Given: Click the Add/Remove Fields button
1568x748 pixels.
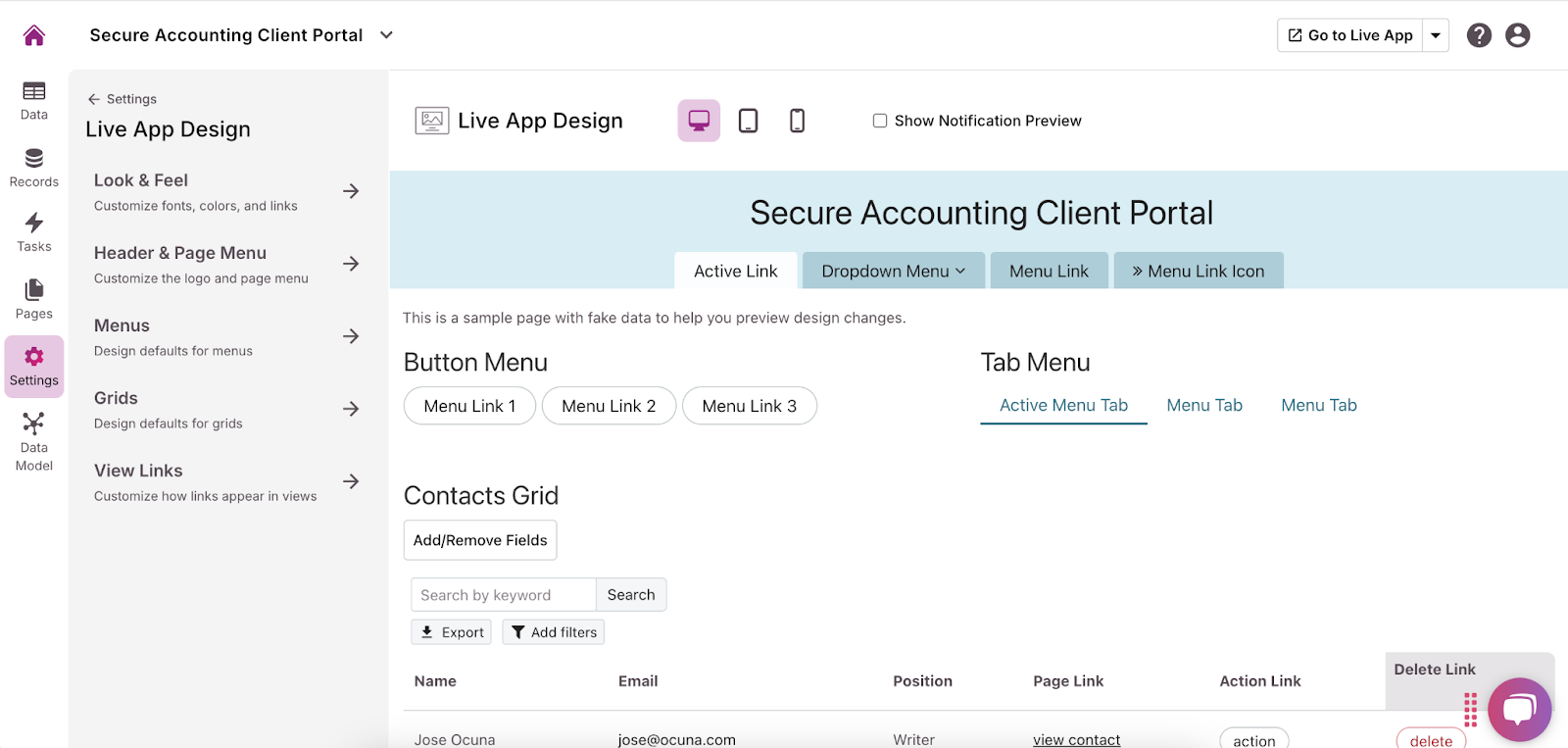Looking at the screenshot, I should 480,540.
